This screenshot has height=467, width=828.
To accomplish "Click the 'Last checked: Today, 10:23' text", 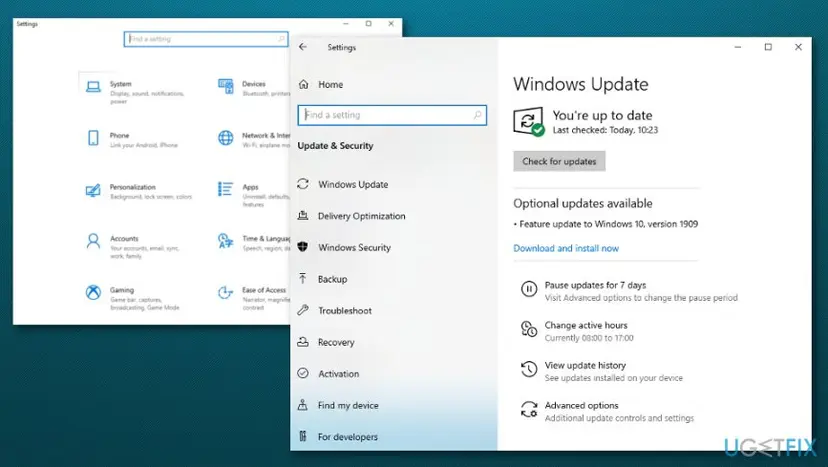I will click(605, 130).
